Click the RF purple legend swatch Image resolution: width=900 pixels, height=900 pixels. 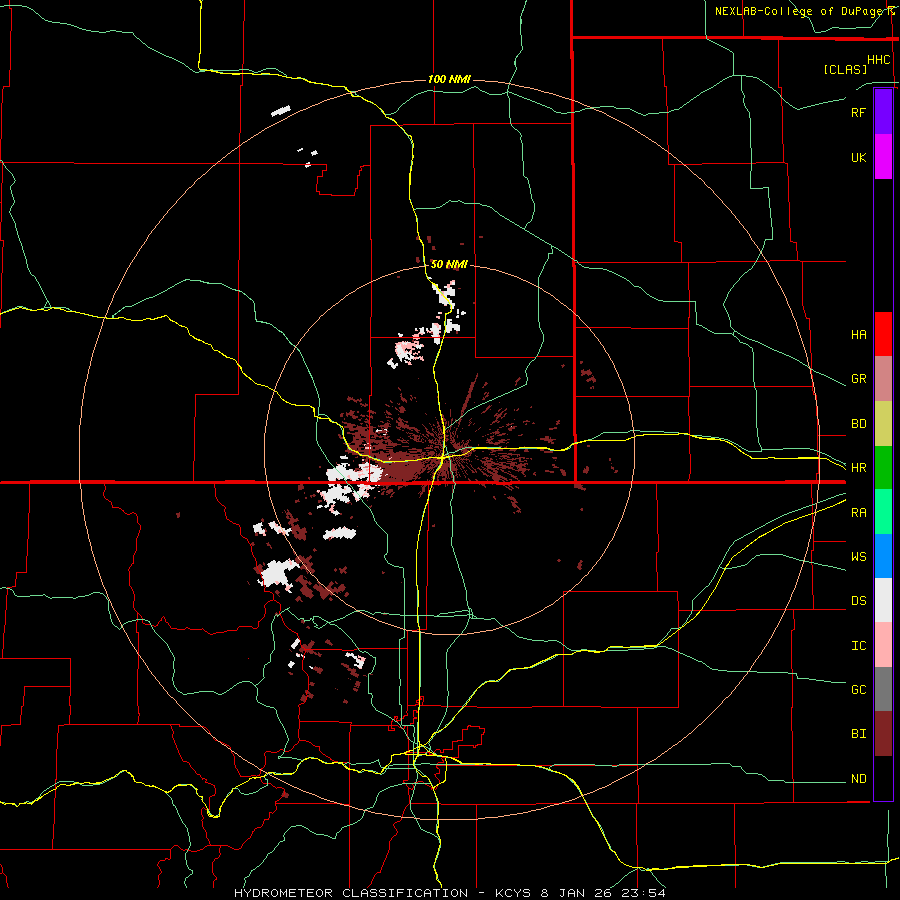pos(883,112)
